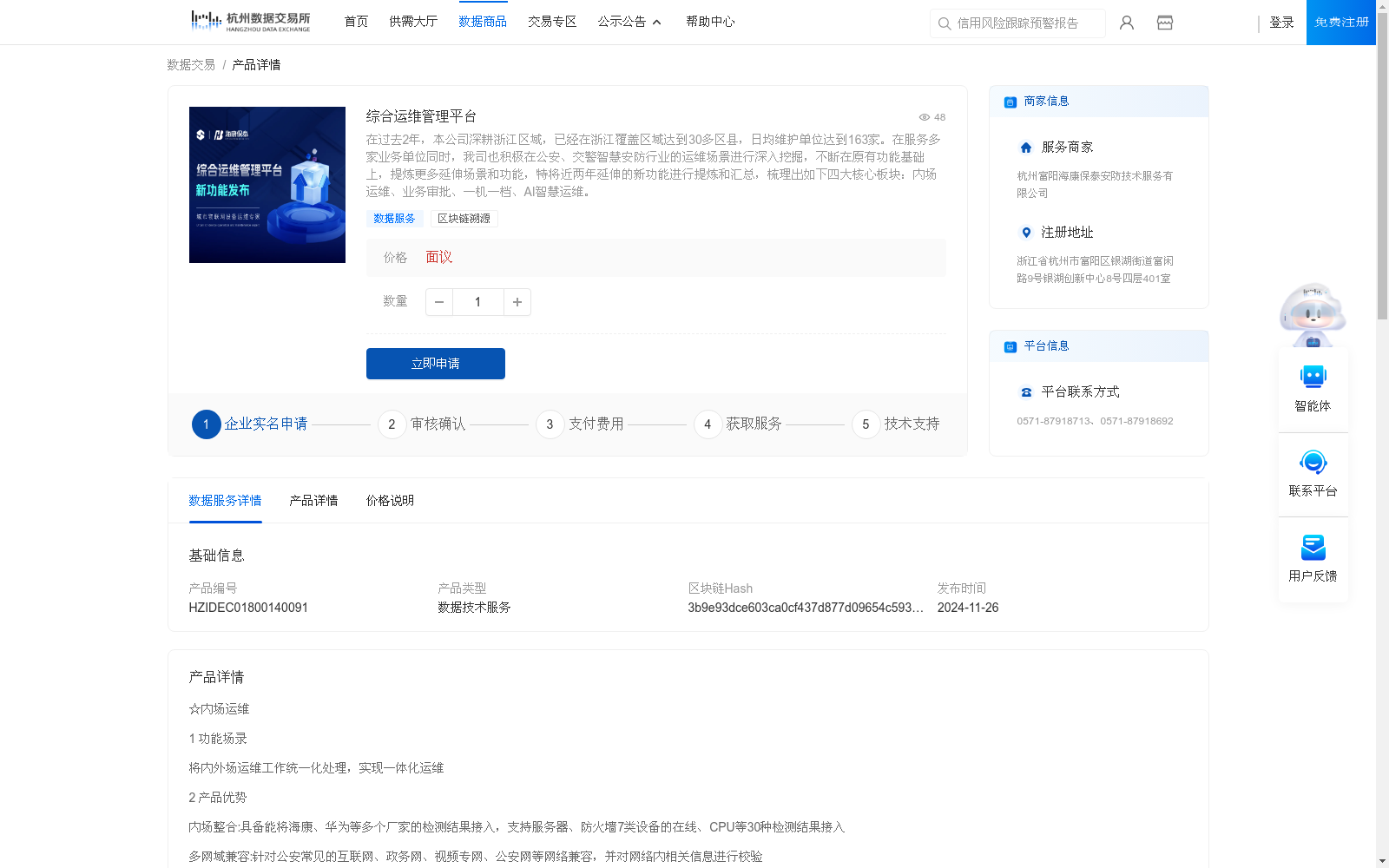The height and width of the screenshot is (868, 1389).
Task: Click step 1 企业实名申请
Action: point(250,424)
